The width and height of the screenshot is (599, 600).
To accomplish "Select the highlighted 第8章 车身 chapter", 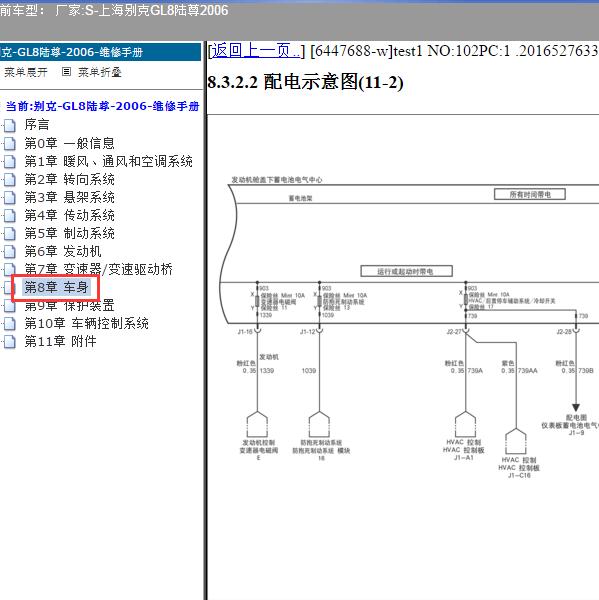I will [56, 287].
